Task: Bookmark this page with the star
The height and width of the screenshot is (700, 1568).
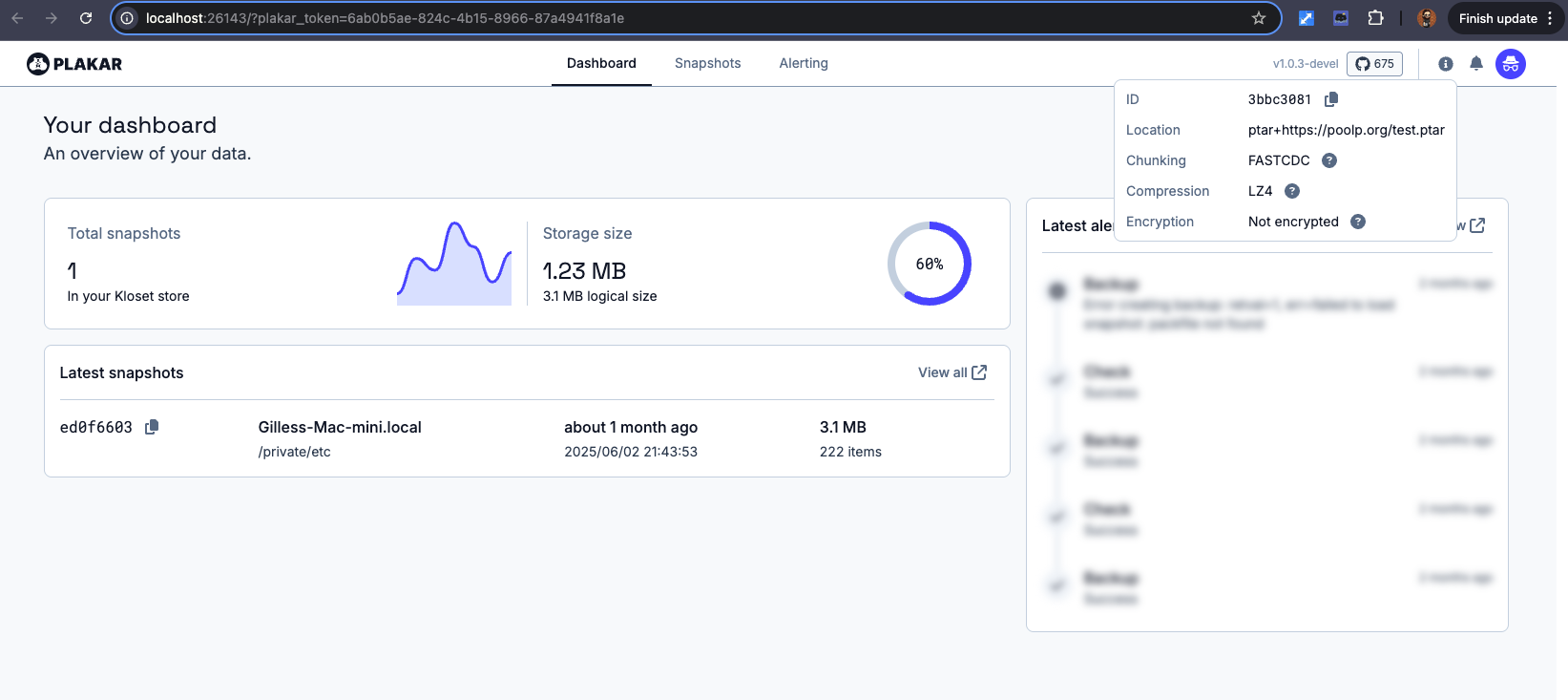Action: 1259,18
